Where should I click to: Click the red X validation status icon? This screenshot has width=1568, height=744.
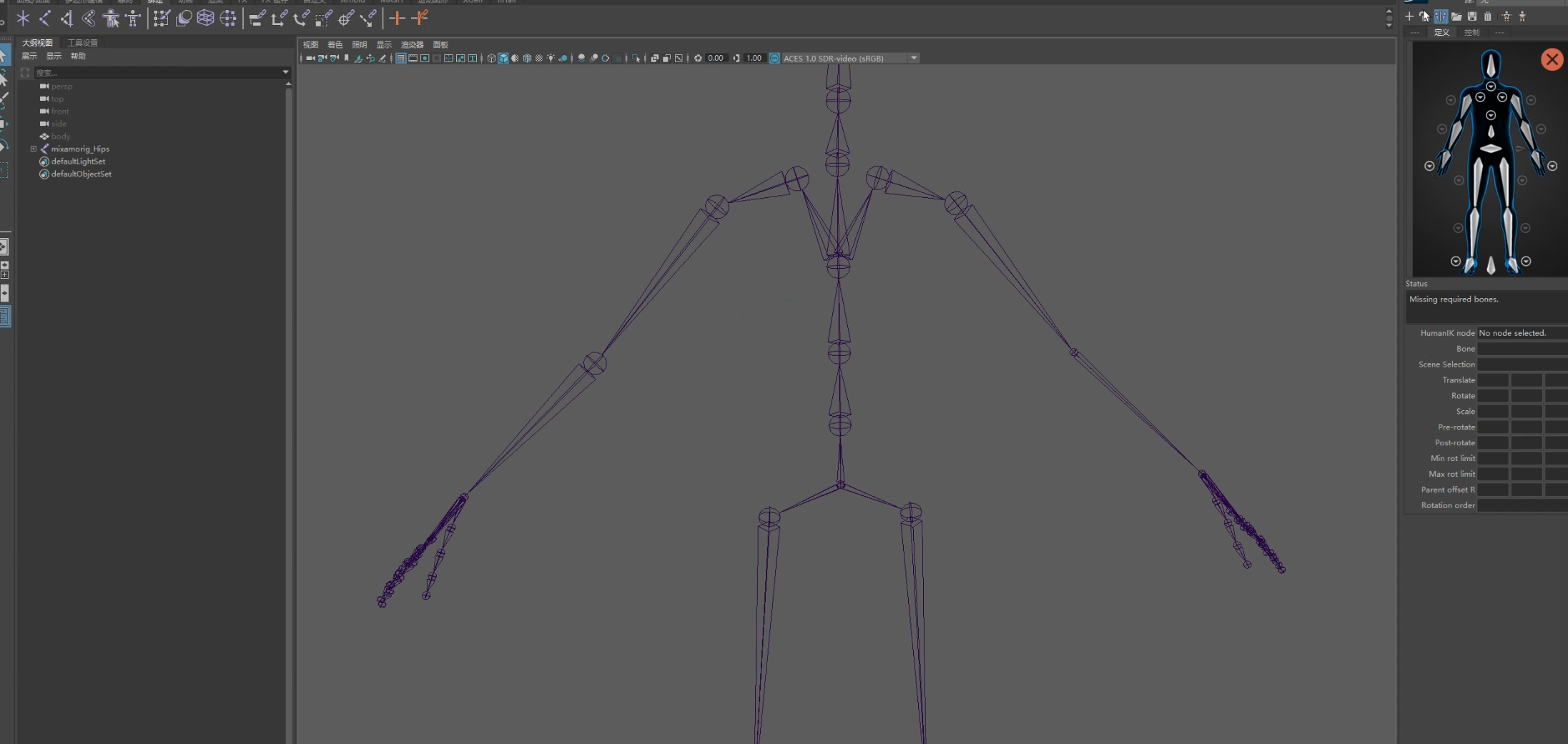[1552, 59]
